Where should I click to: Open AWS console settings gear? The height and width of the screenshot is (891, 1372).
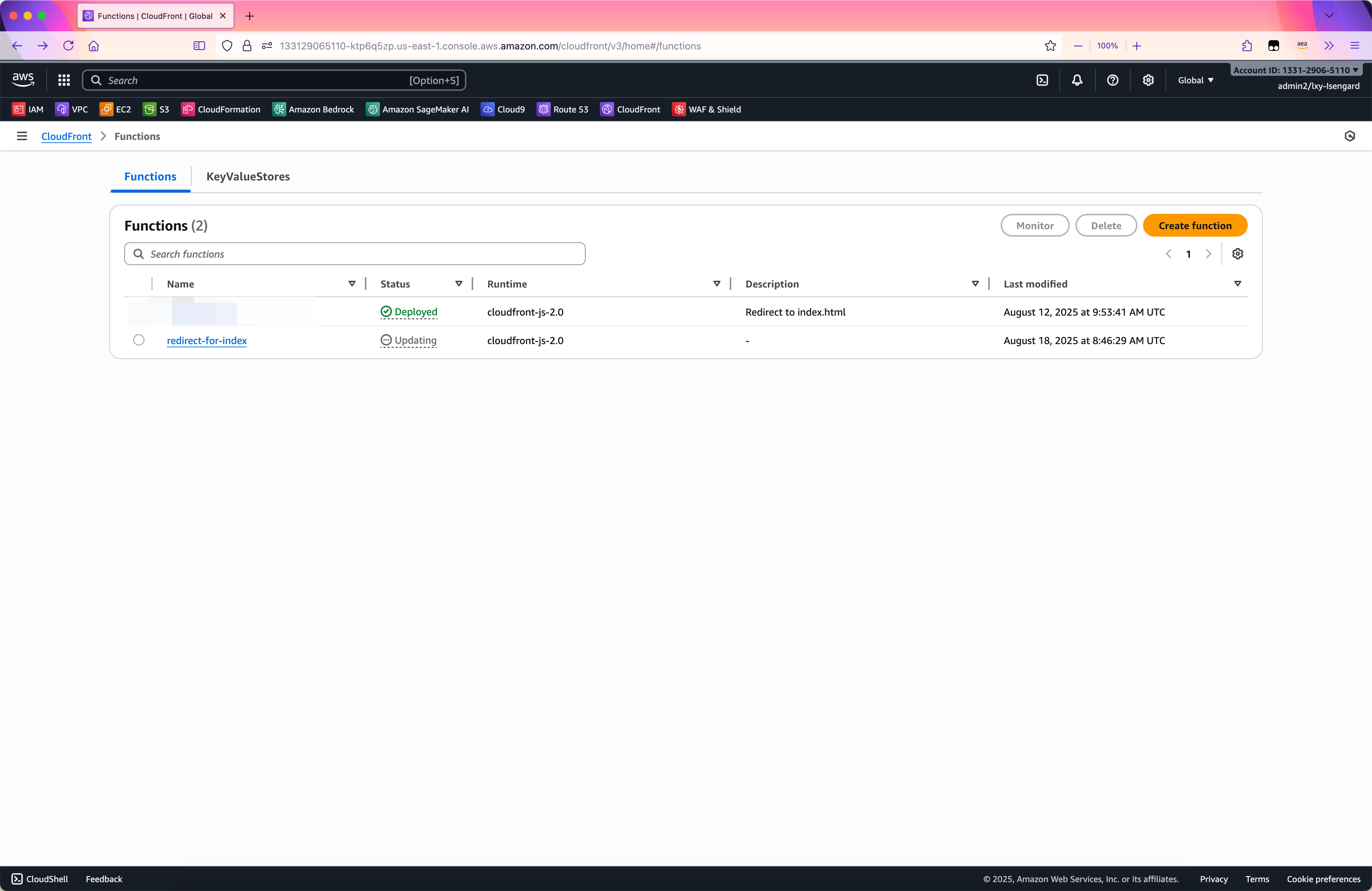[1148, 80]
